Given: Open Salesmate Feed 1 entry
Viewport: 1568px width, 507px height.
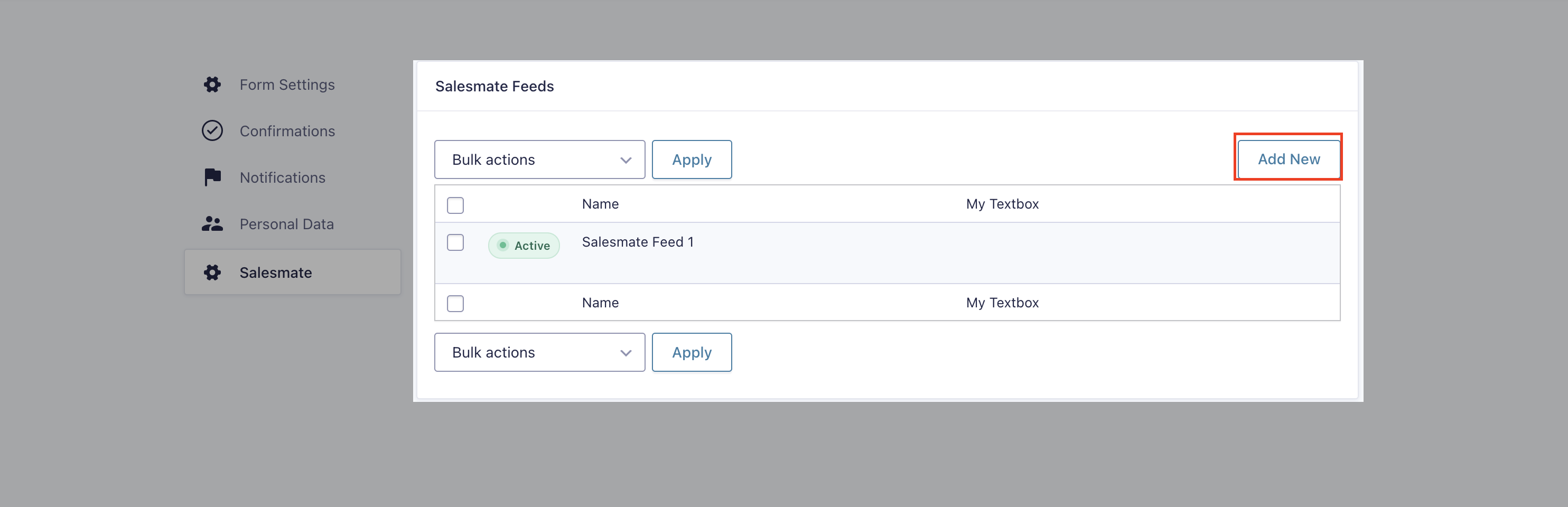Looking at the screenshot, I should [x=637, y=242].
